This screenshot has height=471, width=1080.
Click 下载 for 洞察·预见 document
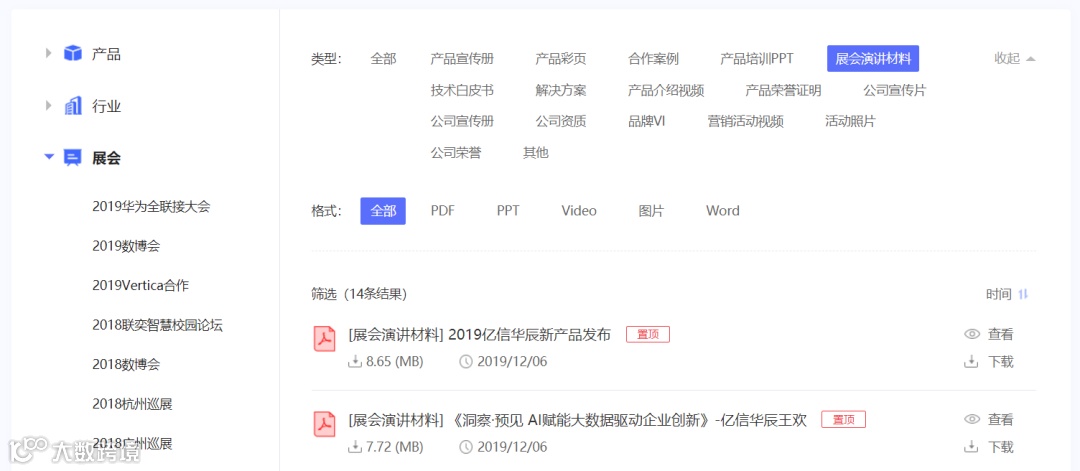[1001, 447]
